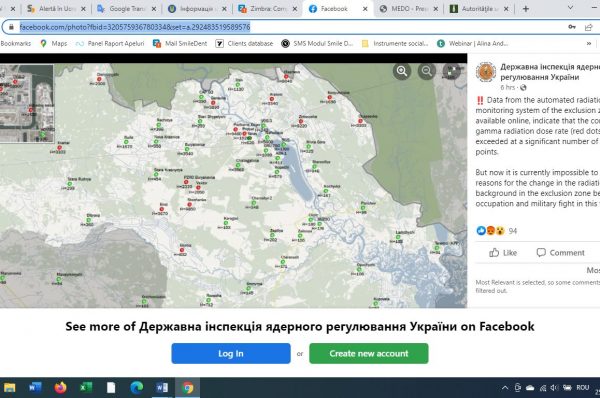Zoom in on the Facebook photo

tap(402, 71)
